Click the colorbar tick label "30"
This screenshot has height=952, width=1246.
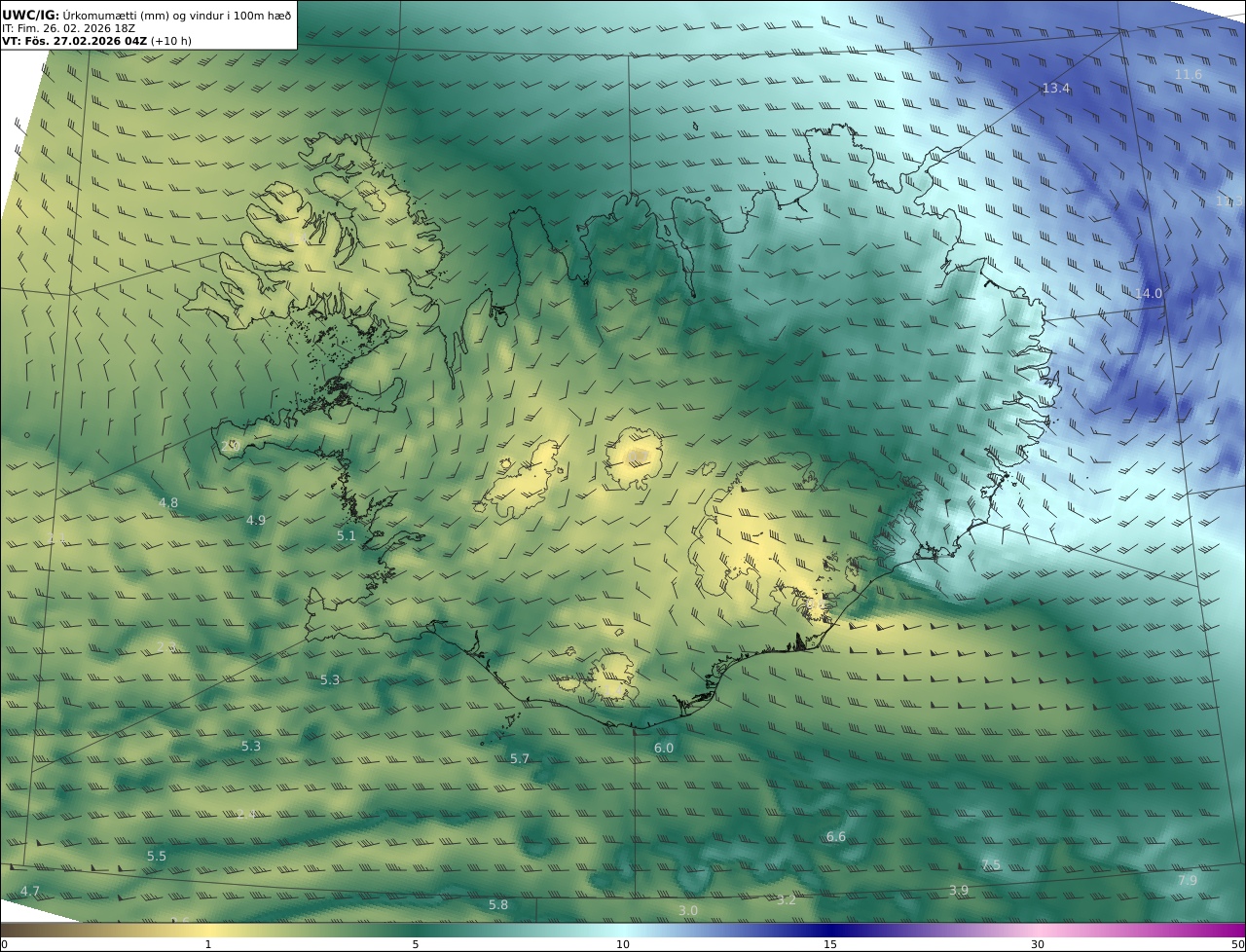point(1038,944)
